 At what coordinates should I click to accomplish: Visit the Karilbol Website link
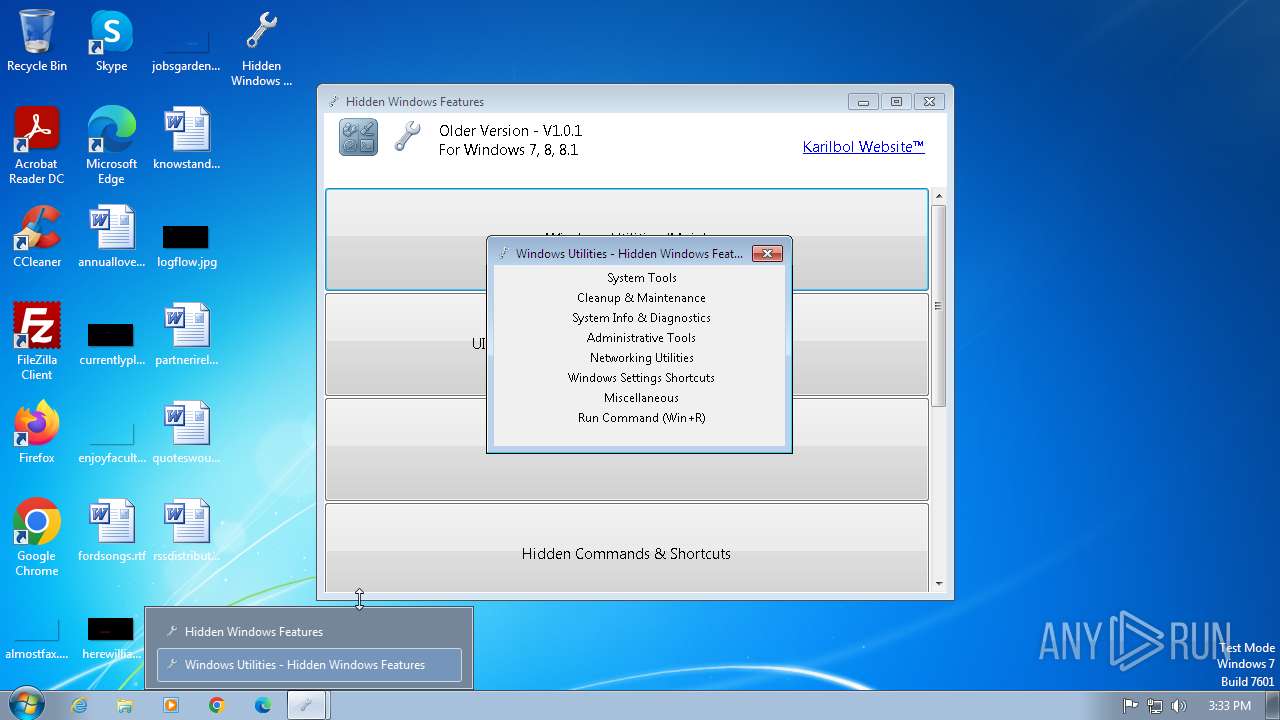[x=863, y=147]
